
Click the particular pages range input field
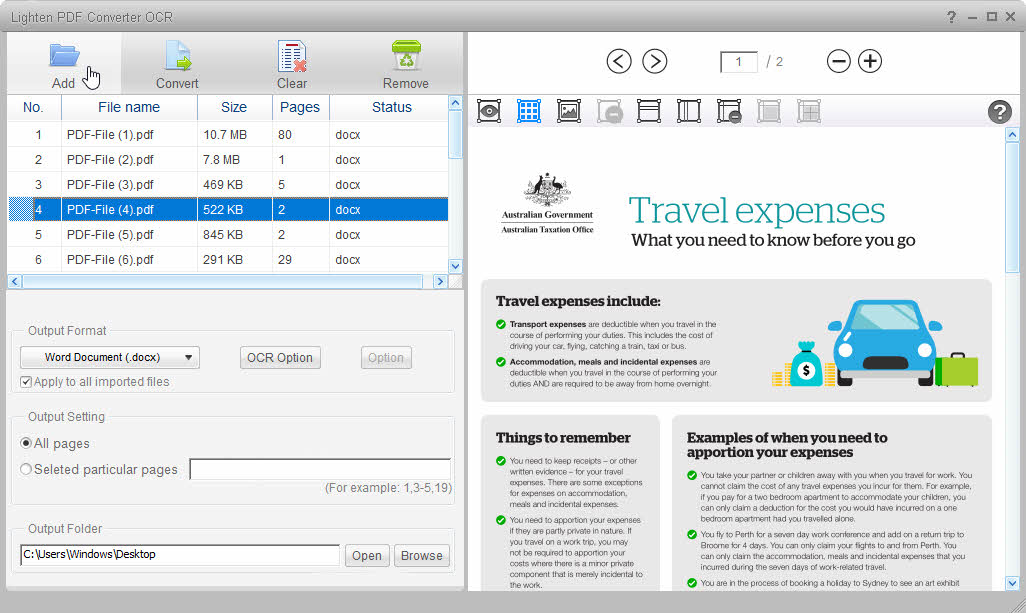(x=320, y=469)
